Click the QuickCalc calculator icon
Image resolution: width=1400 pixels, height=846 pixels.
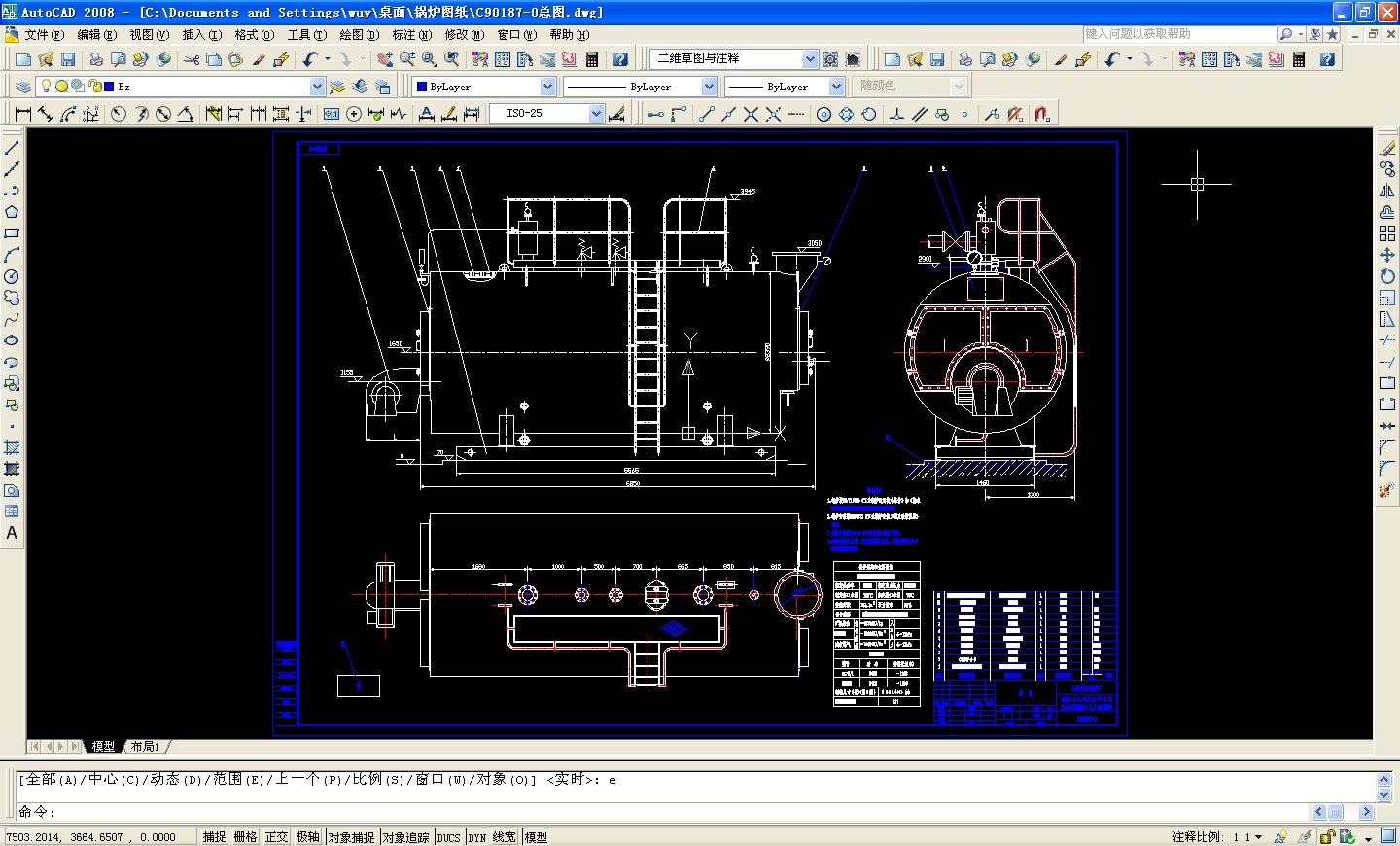[591, 59]
